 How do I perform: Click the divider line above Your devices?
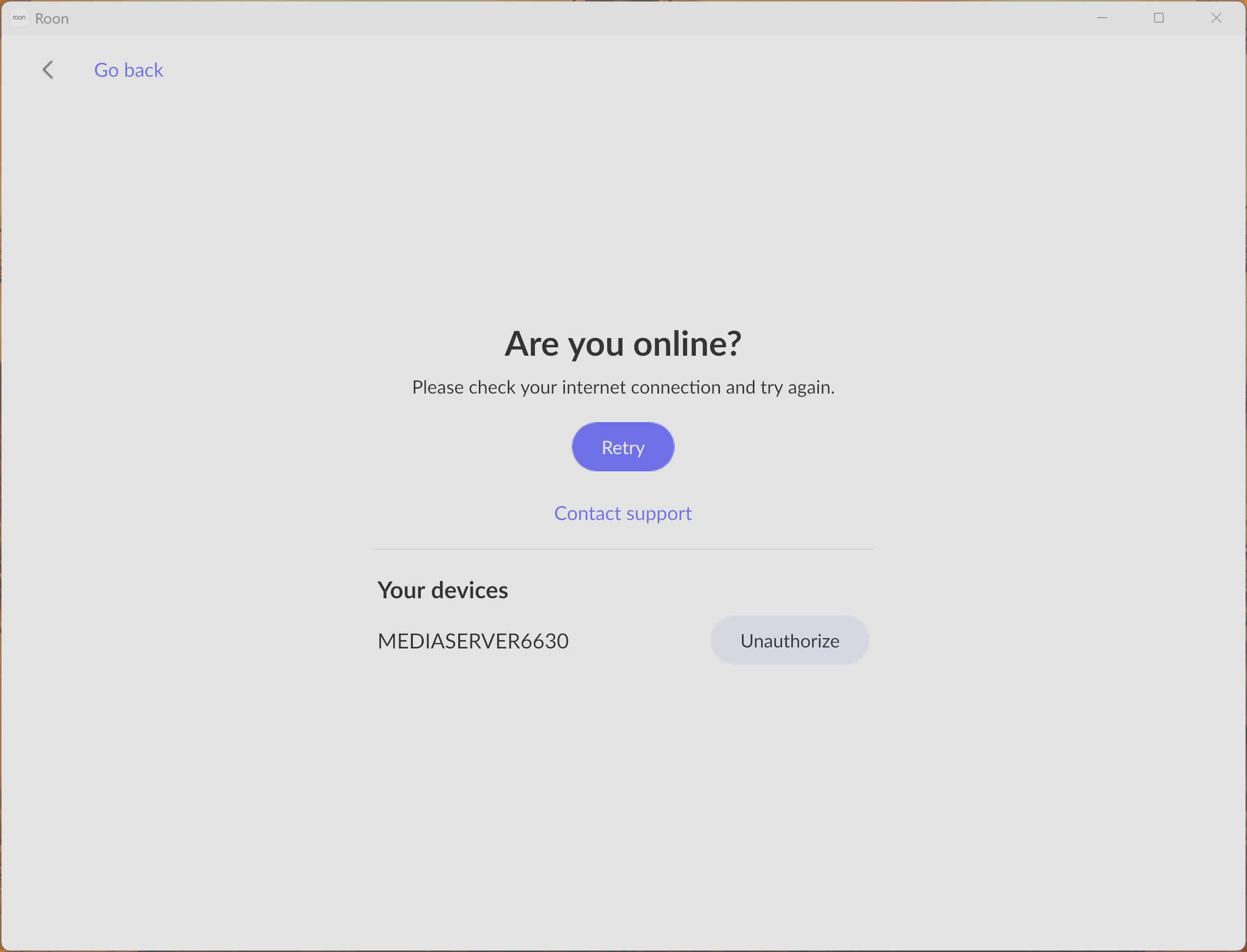(623, 549)
